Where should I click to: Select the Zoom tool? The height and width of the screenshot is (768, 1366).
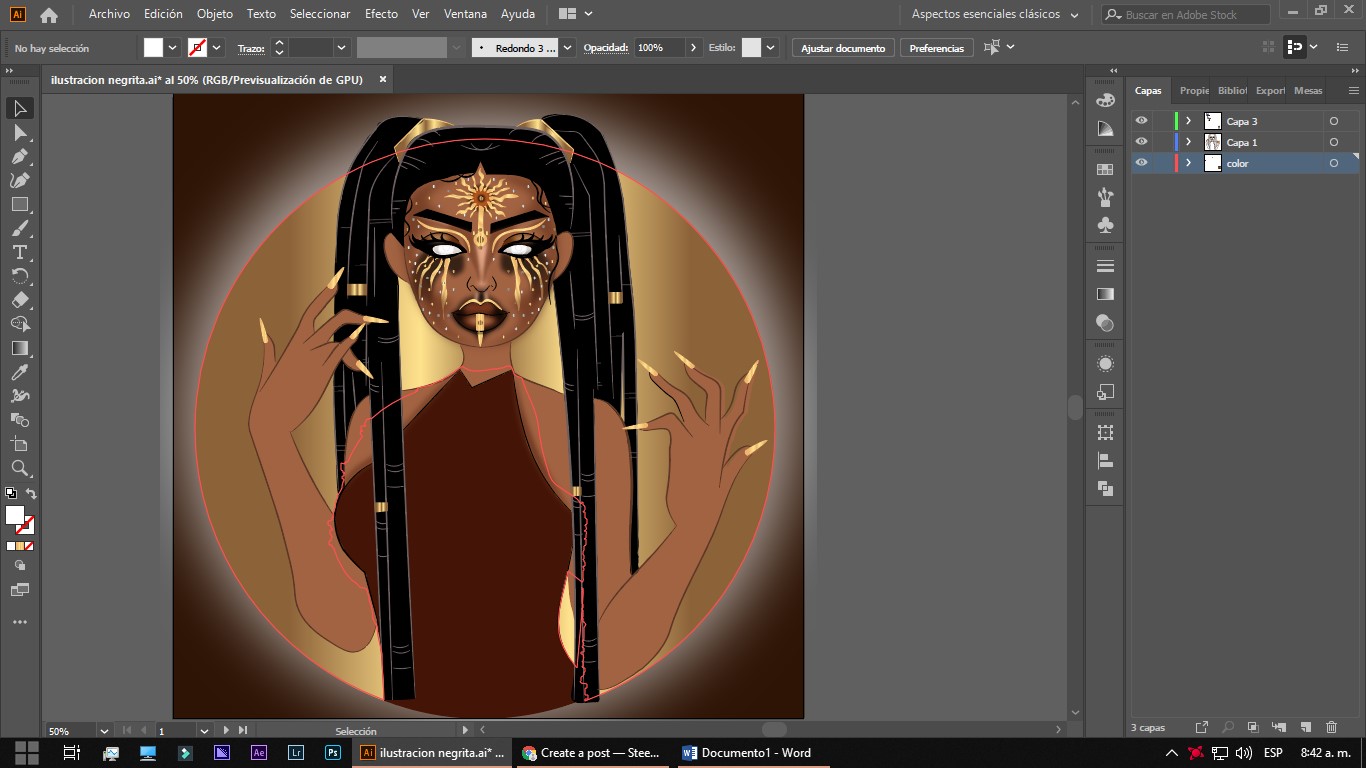click(19, 468)
